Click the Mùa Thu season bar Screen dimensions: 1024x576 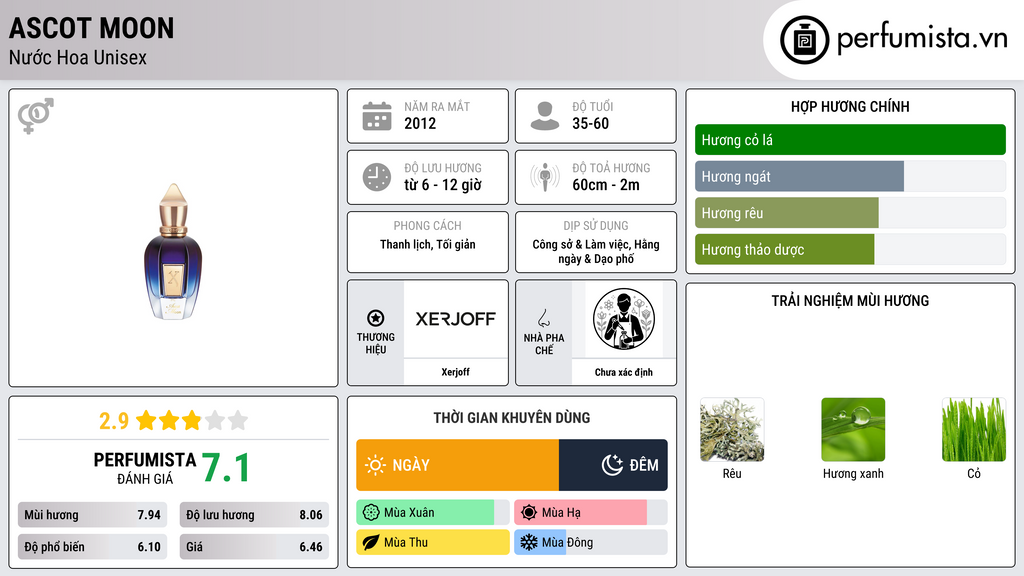[x=432, y=542]
